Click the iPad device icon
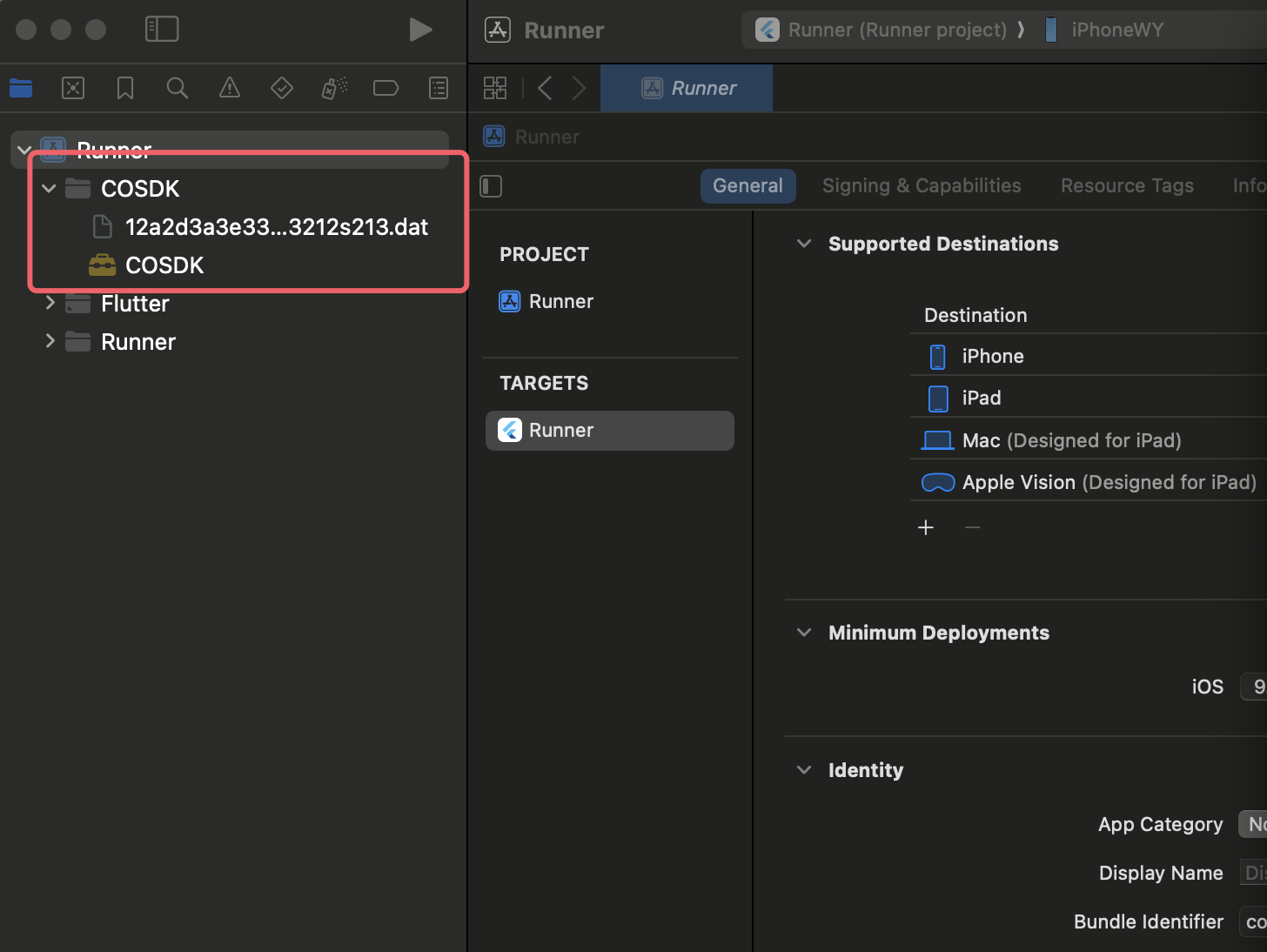Screen dimensions: 1267x952 point(938,399)
